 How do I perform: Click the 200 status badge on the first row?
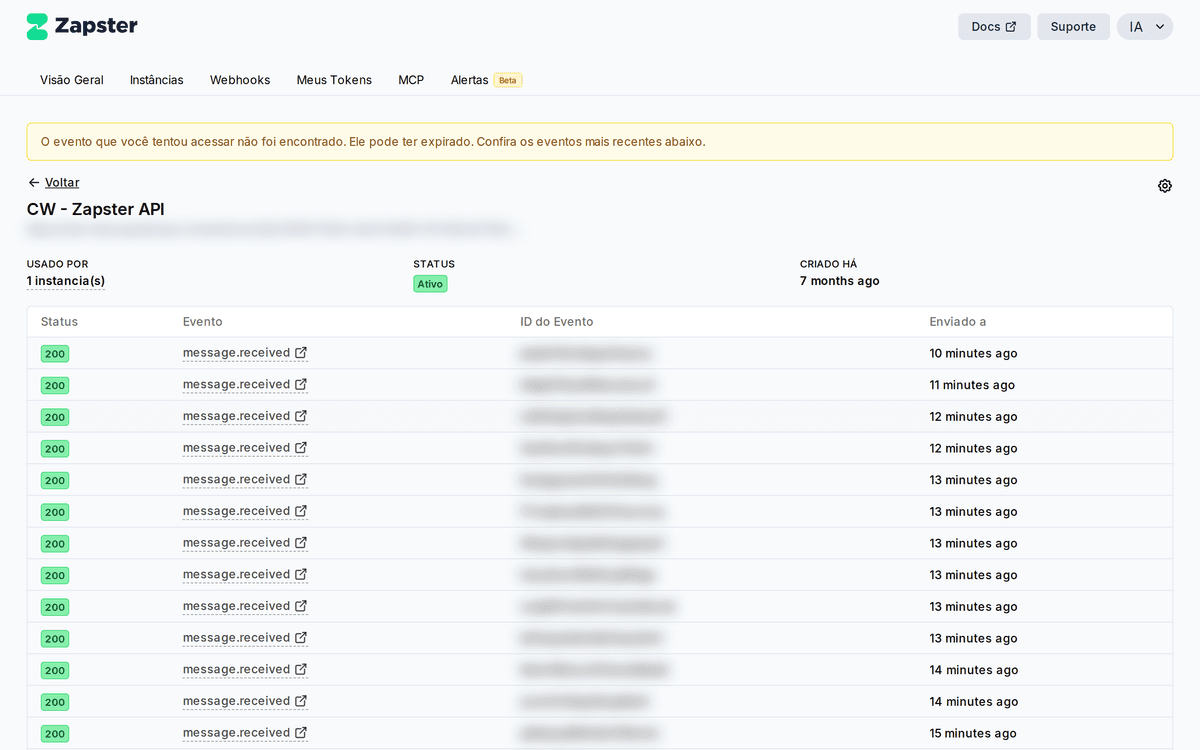tap(55, 353)
